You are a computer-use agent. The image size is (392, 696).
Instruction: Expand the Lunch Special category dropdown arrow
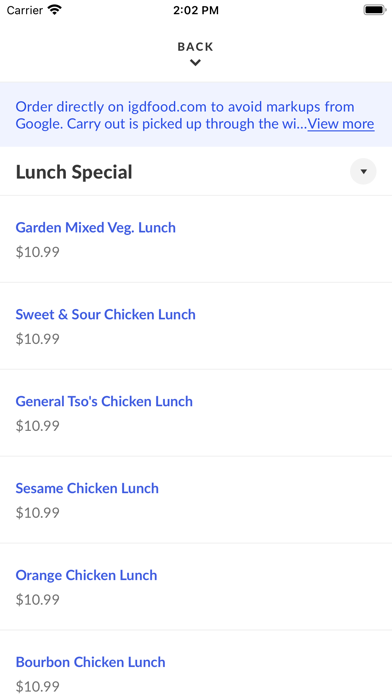[363, 171]
